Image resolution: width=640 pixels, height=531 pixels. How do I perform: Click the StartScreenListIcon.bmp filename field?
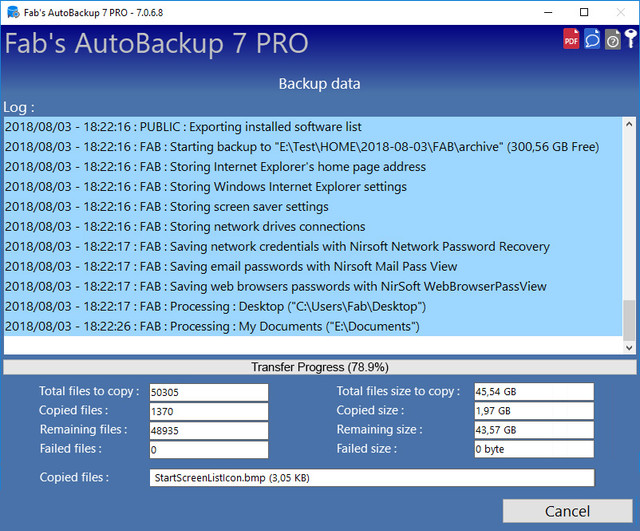pyautogui.click(x=372, y=478)
